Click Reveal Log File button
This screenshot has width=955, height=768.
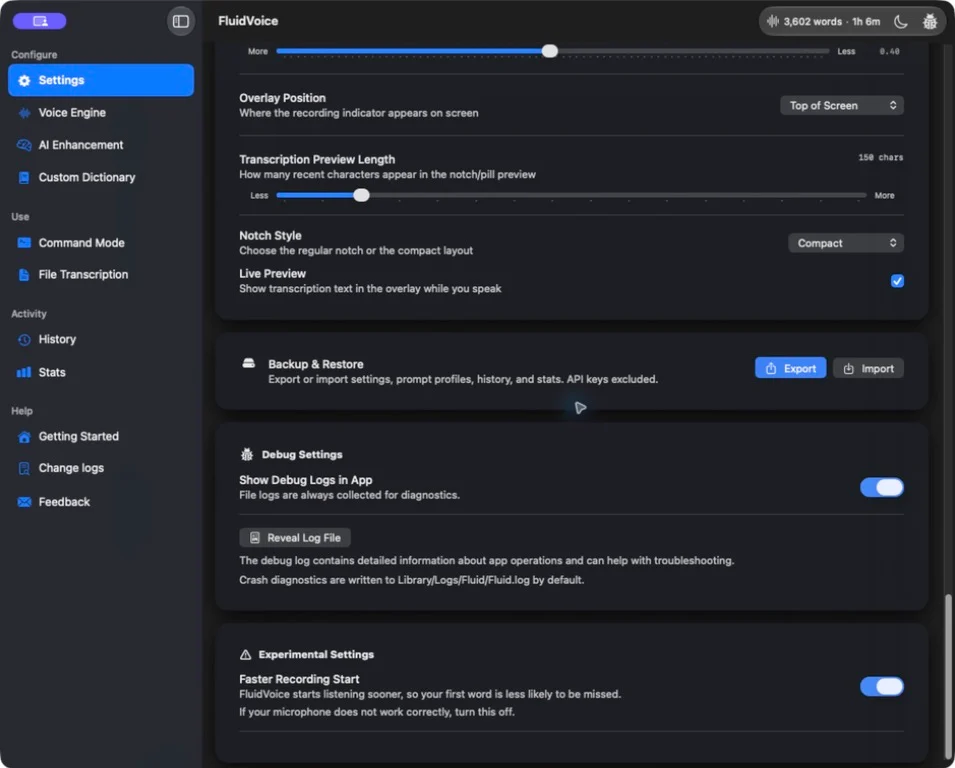[295, 538]
